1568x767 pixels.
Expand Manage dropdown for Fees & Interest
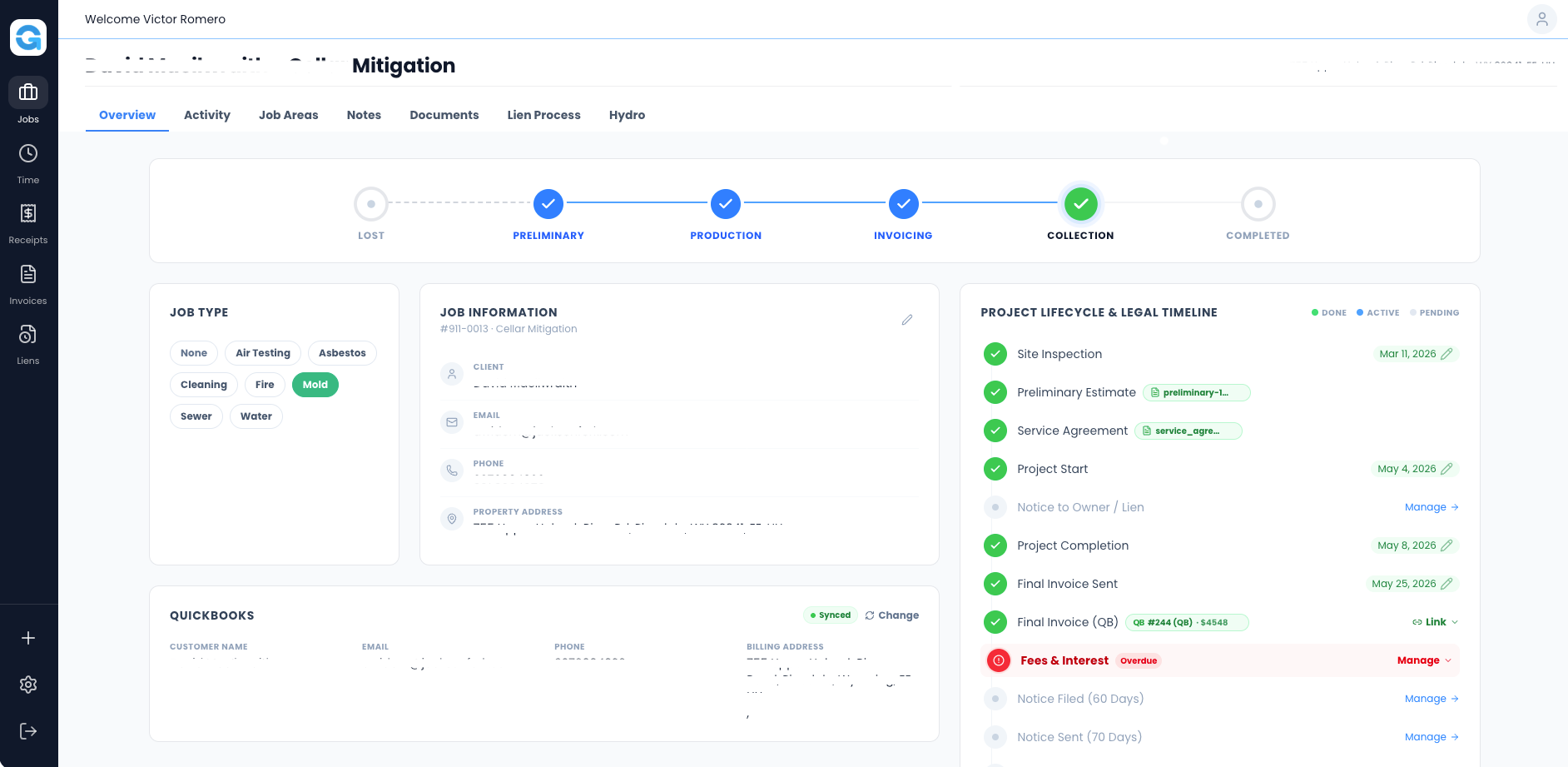pos(1424,660)
